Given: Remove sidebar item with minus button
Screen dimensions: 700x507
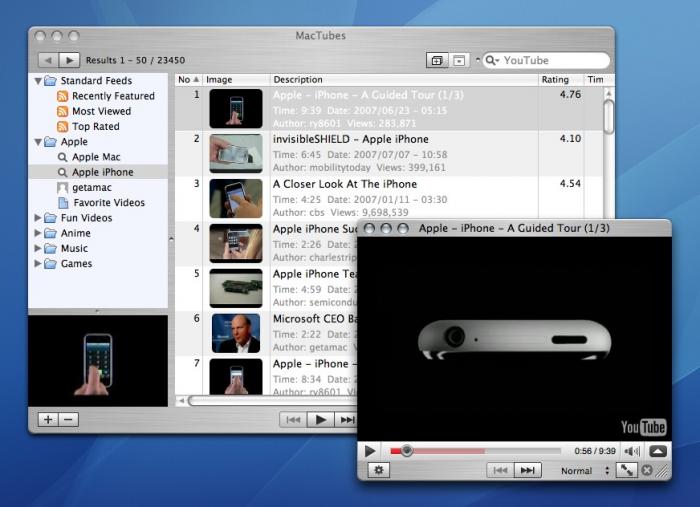Looking at the screenshot, I should [68, 420].
